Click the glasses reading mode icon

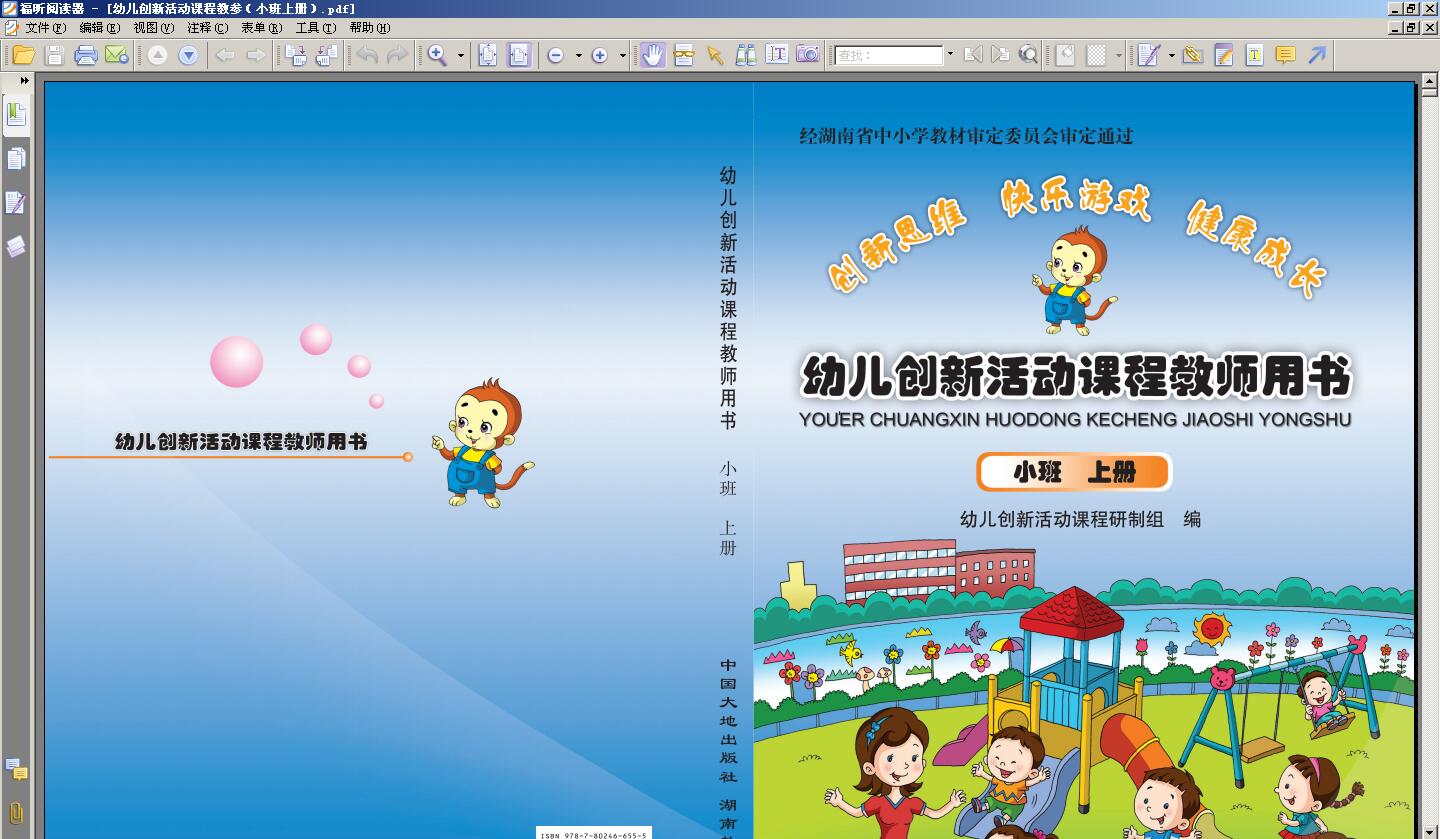click(x=684, y=55)
